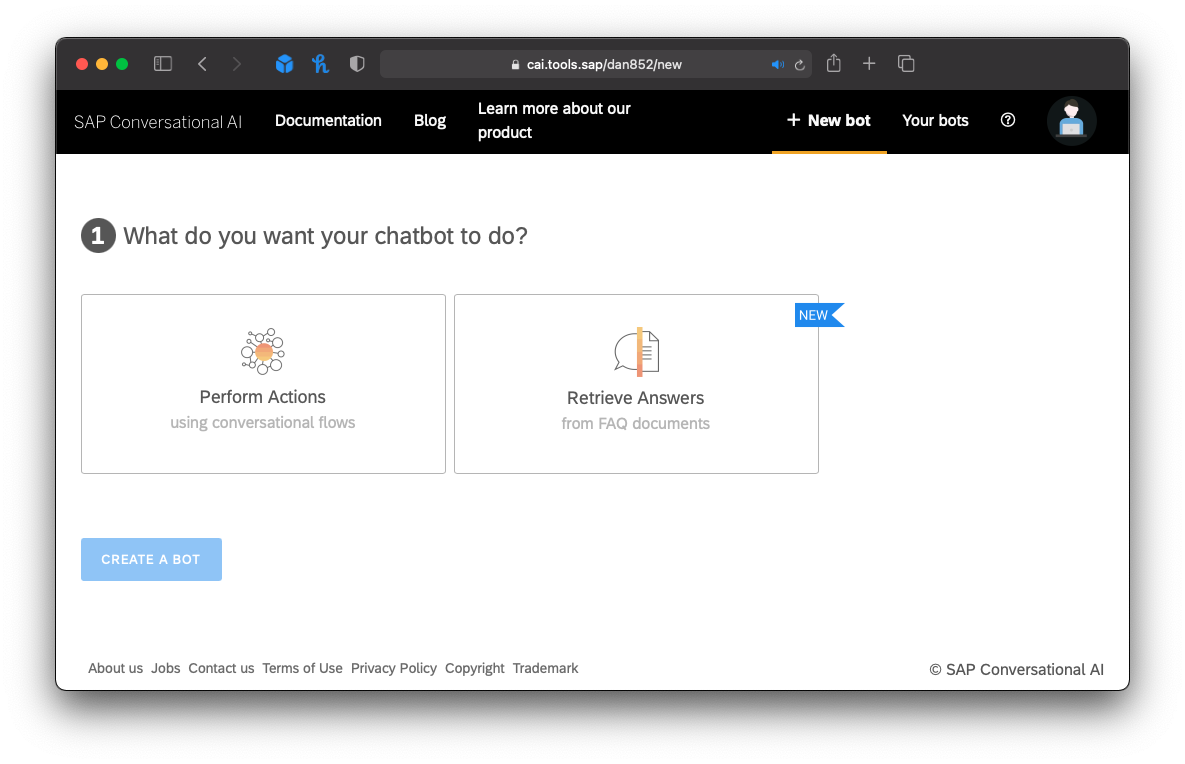This screenshot has width=1185, height=764.
Task: Click the 'from FAQ documents' subtitle
Action: (x=636, y=423)
